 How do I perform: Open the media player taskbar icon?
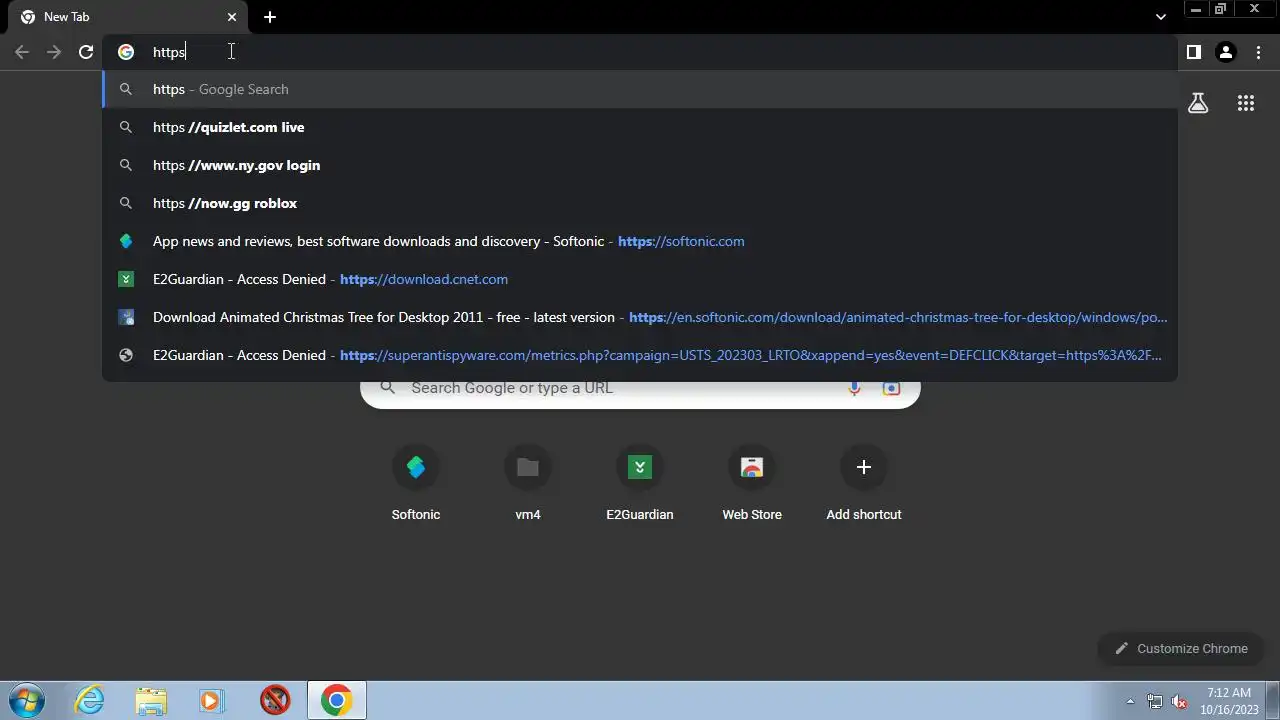click(x=210, y=700)
